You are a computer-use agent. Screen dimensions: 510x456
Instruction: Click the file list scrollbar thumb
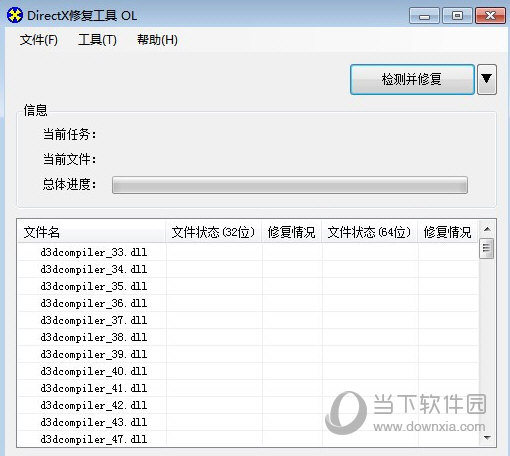[487, 248]
